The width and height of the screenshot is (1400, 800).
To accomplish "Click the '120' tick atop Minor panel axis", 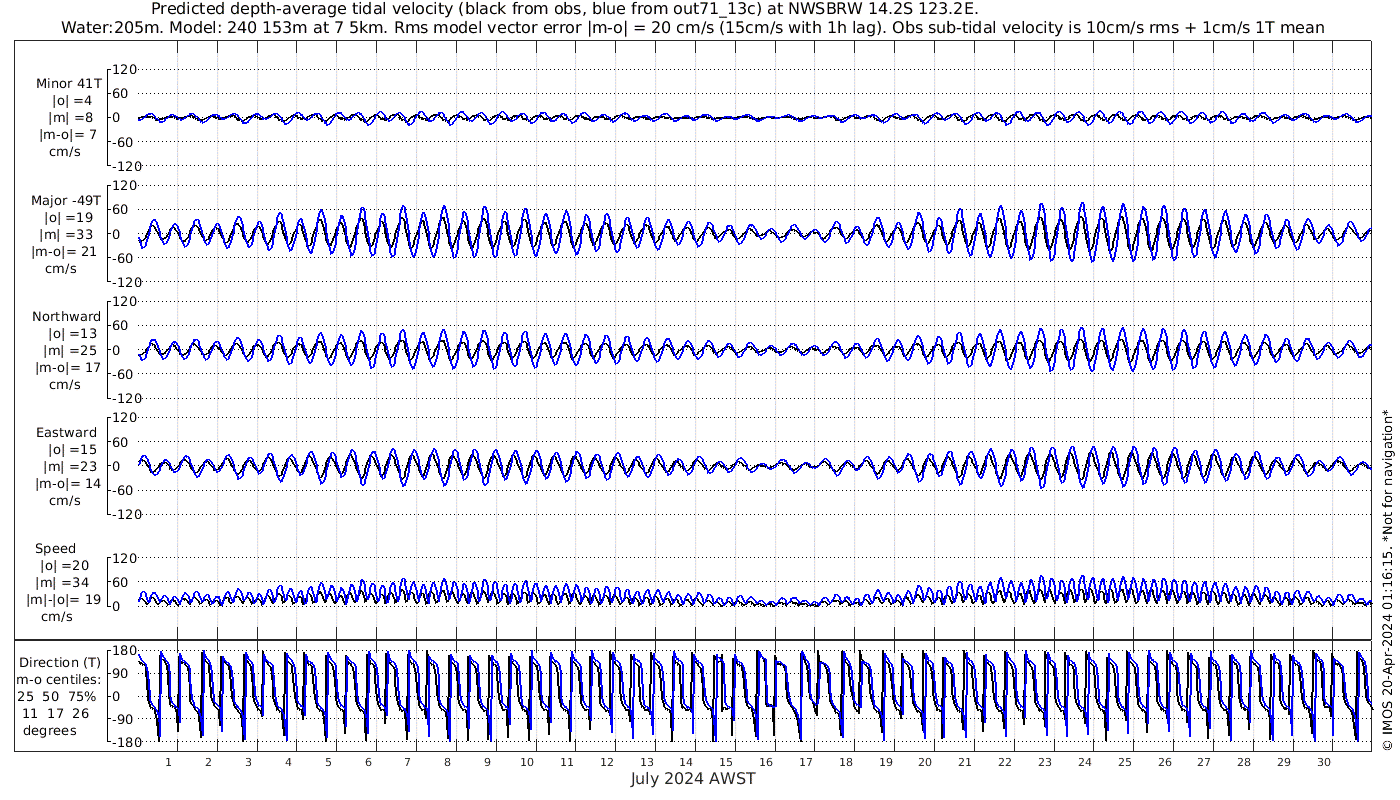I will click(x=123, y=70).
